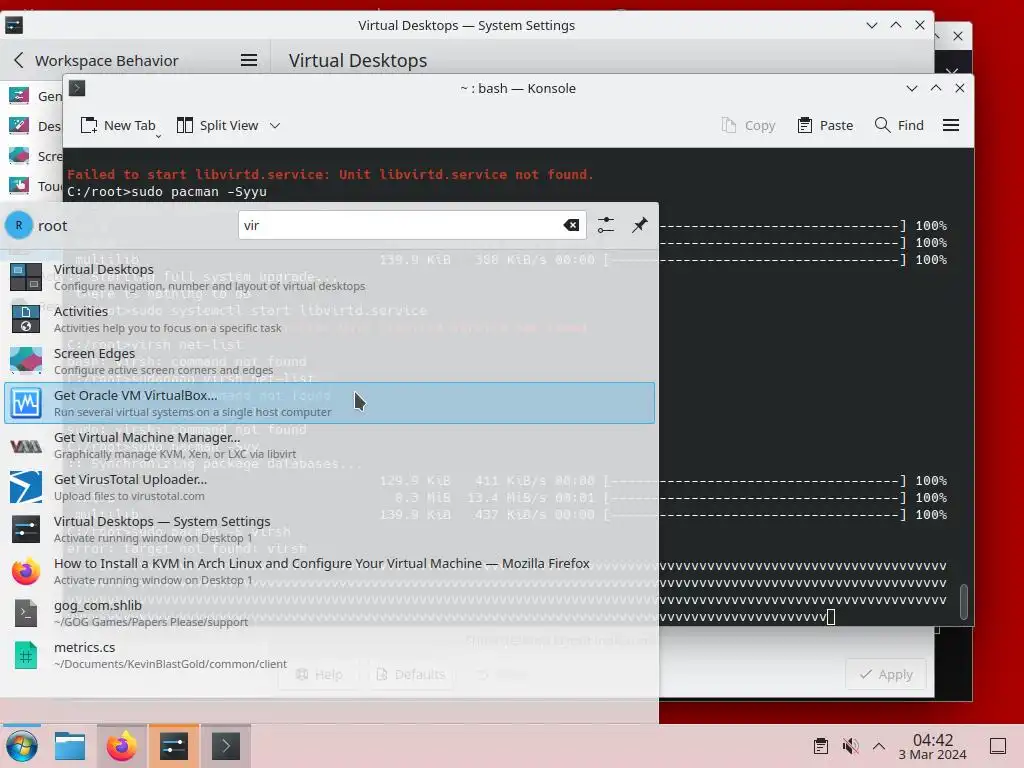Expand the Split View dropdown arrow
This screenshot has height=768, width=1024.
pyautogui.click(x=275, y=125)
